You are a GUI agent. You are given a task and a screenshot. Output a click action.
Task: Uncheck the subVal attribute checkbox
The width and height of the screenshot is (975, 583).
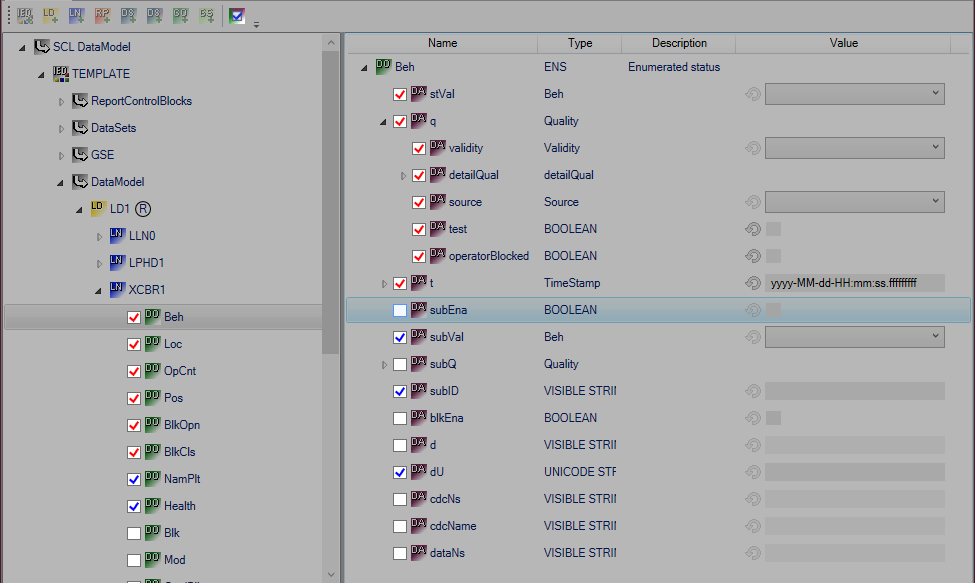tap(400, 337)
